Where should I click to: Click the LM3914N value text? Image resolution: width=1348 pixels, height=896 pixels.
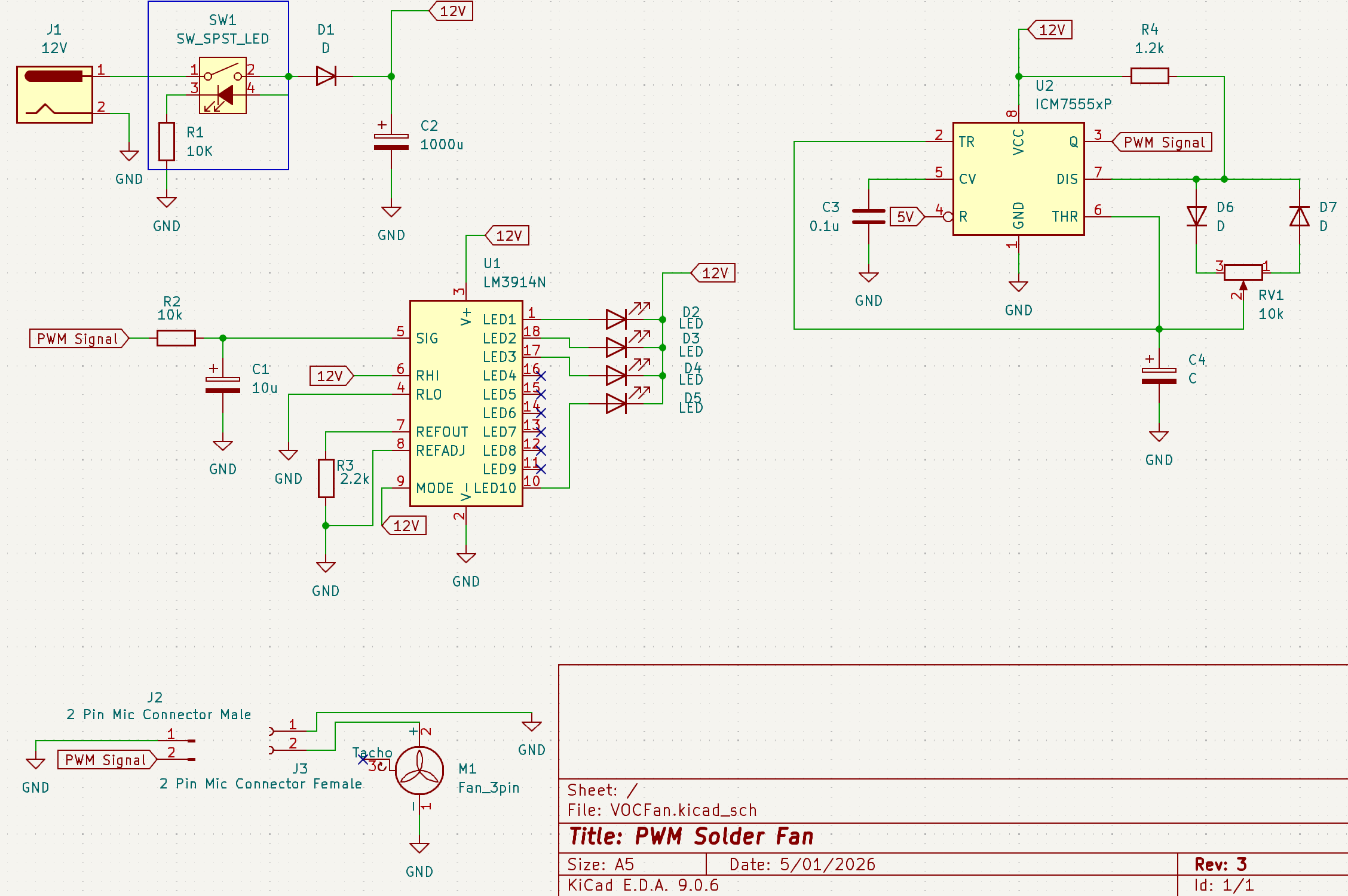point(514,282)
